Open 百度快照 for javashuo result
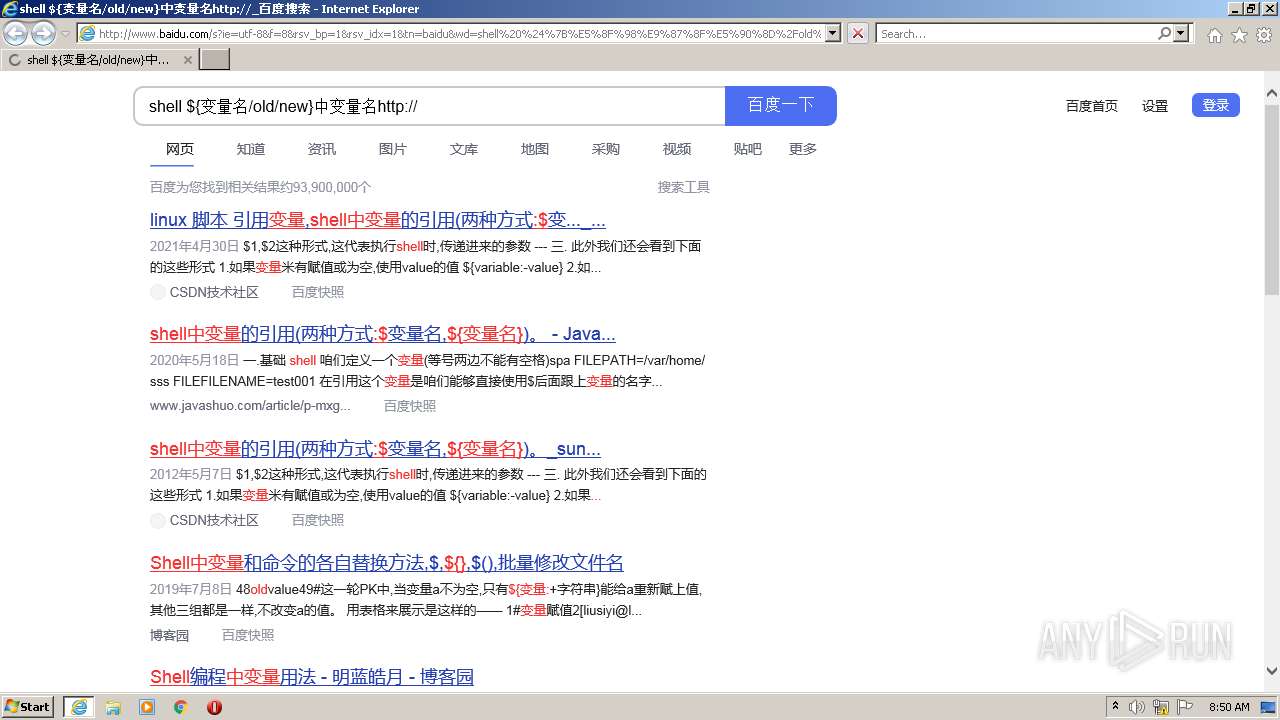 pyautogui.click(x=410, y=406)
